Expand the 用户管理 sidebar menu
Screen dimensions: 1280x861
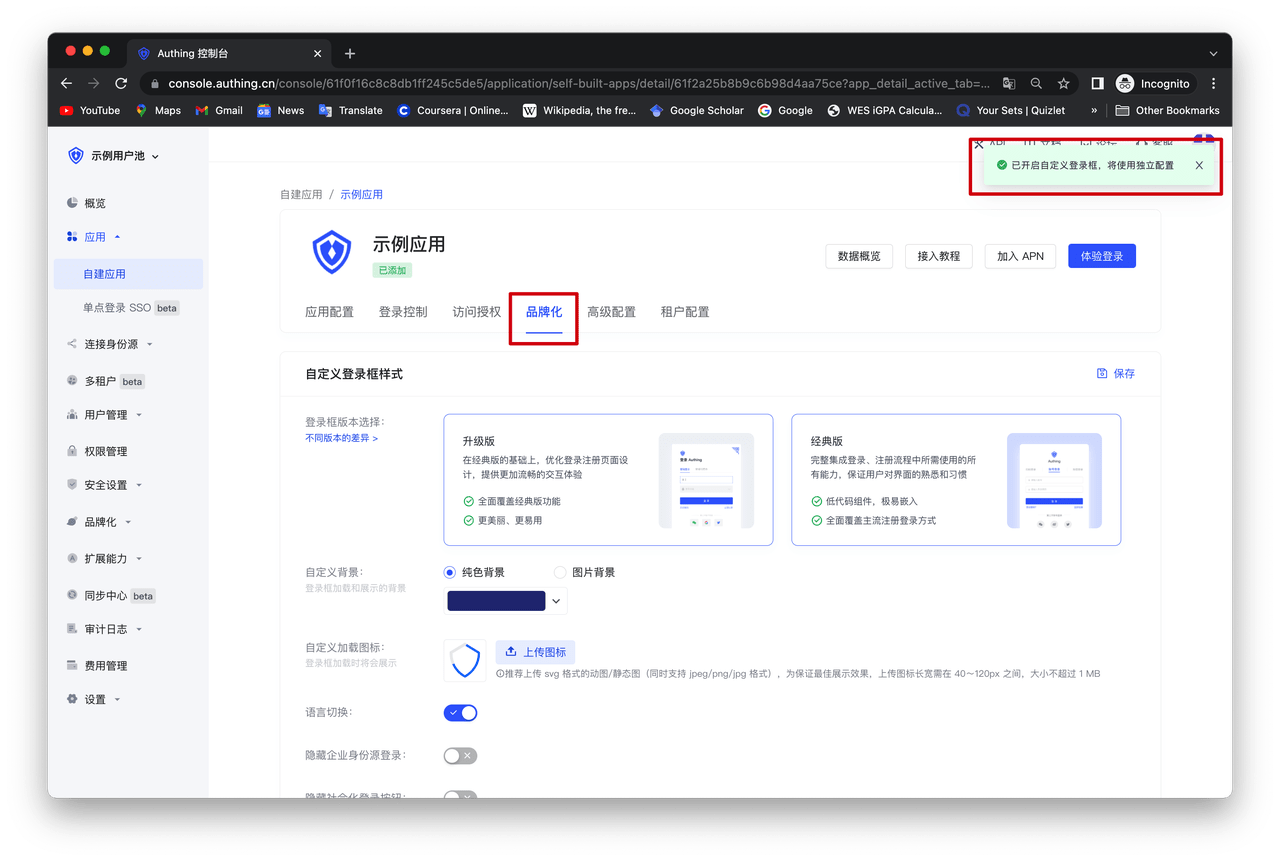click(105, 415)
